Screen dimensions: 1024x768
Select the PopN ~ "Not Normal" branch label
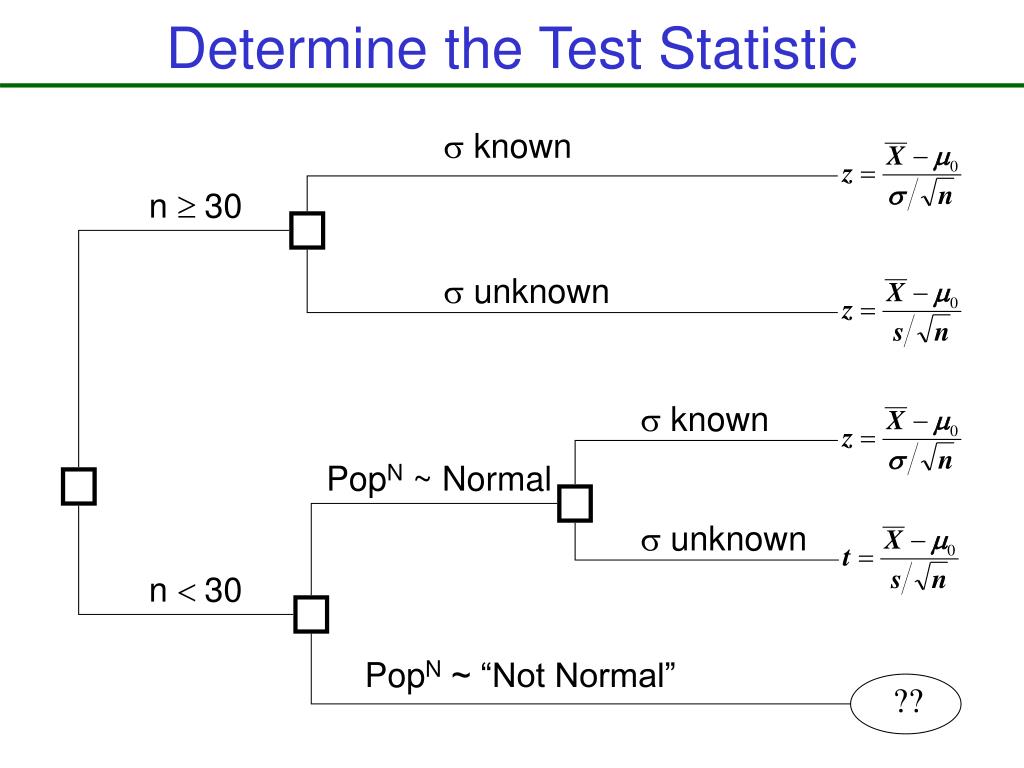520,675
